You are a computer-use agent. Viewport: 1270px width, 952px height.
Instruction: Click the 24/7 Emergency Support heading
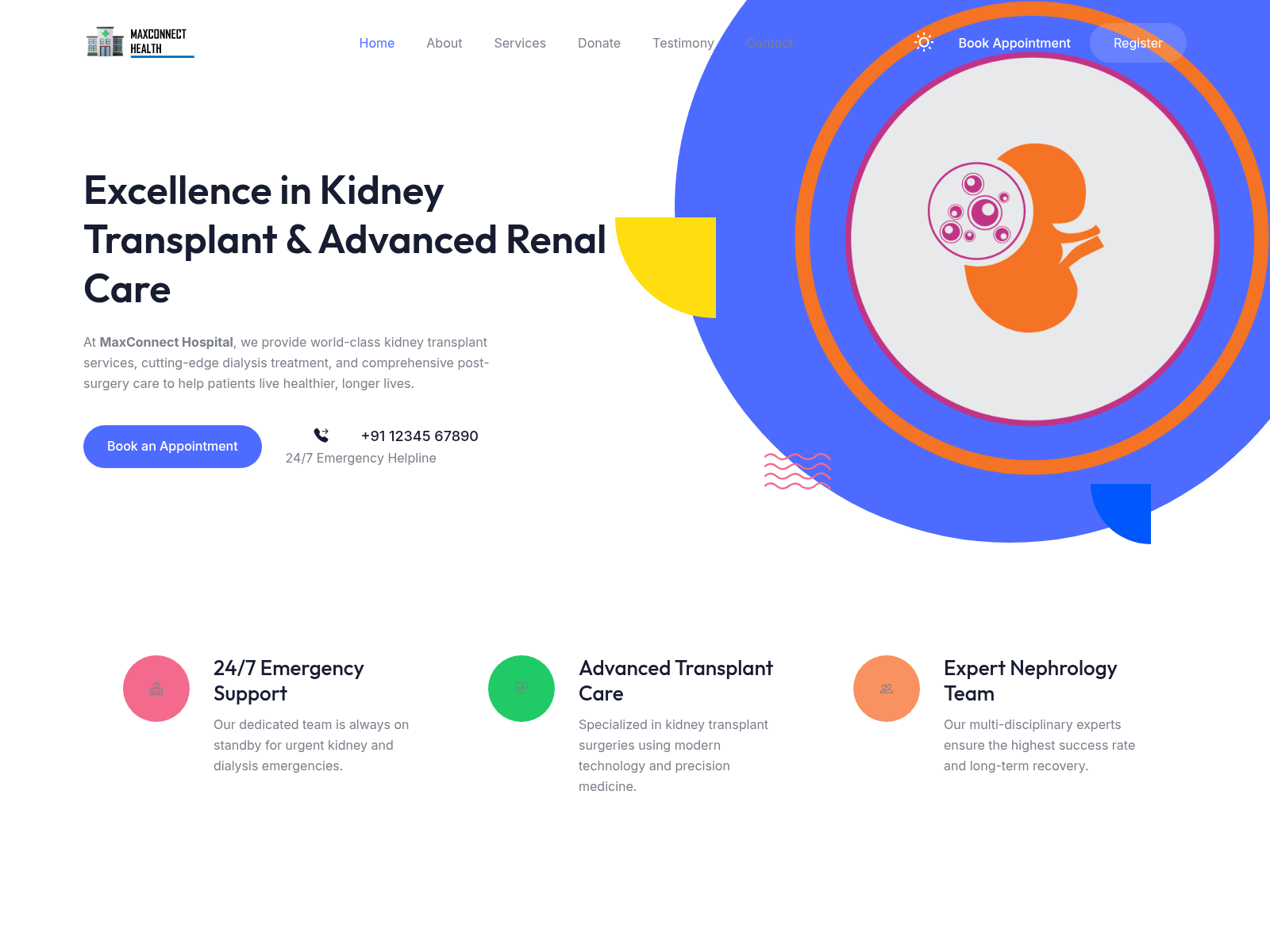coord(289,681)
